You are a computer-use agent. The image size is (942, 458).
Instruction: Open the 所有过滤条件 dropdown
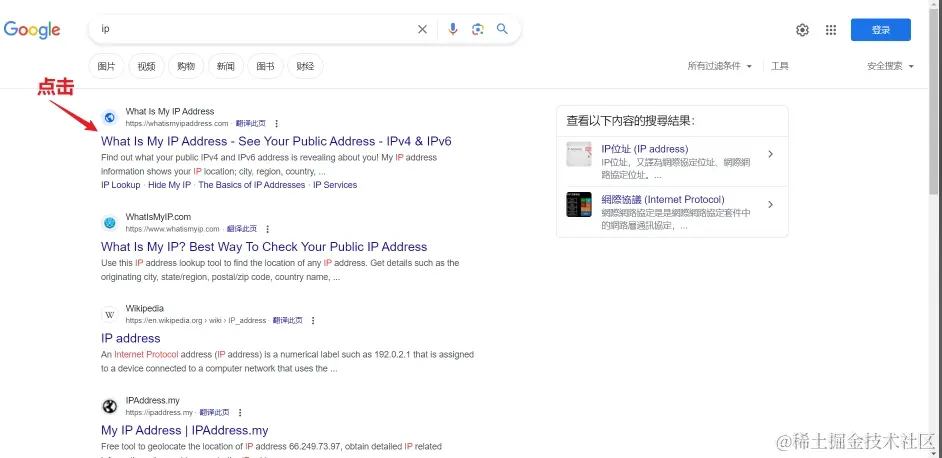click(x=720, y=66)
